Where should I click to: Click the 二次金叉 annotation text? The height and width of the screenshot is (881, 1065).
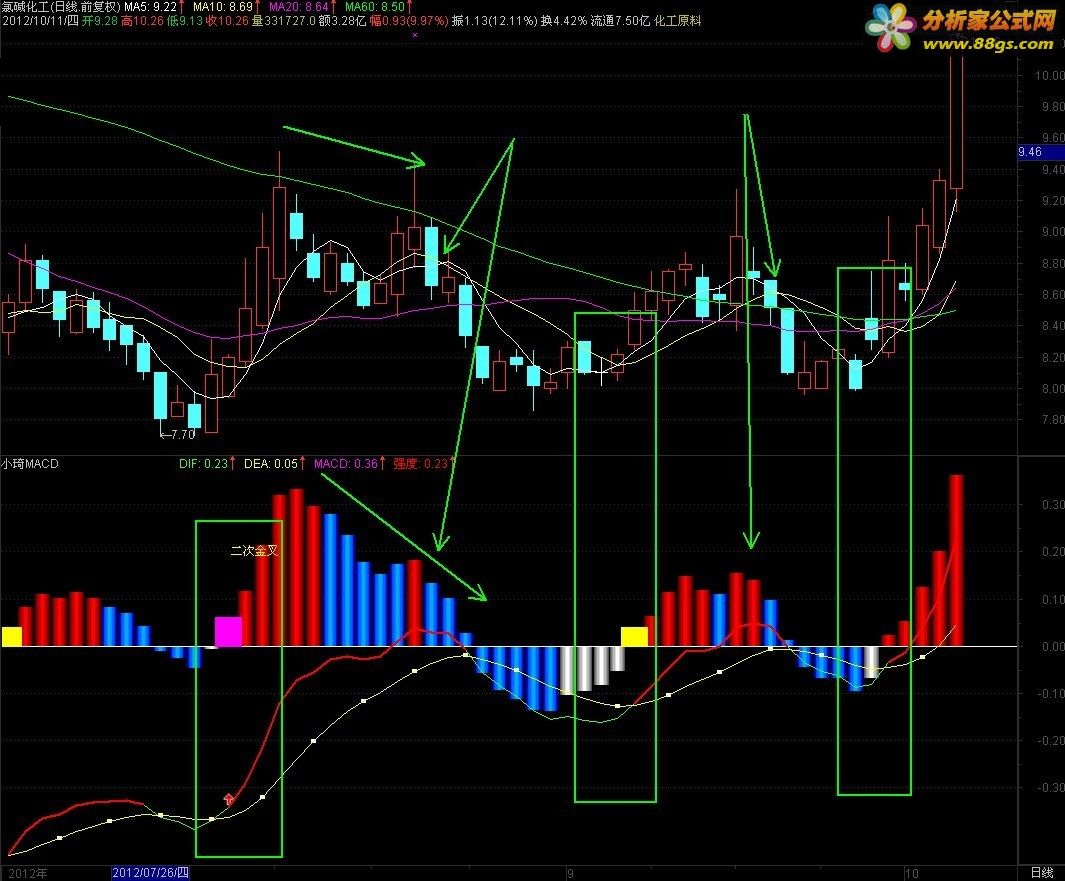click(x=255, y=551)
